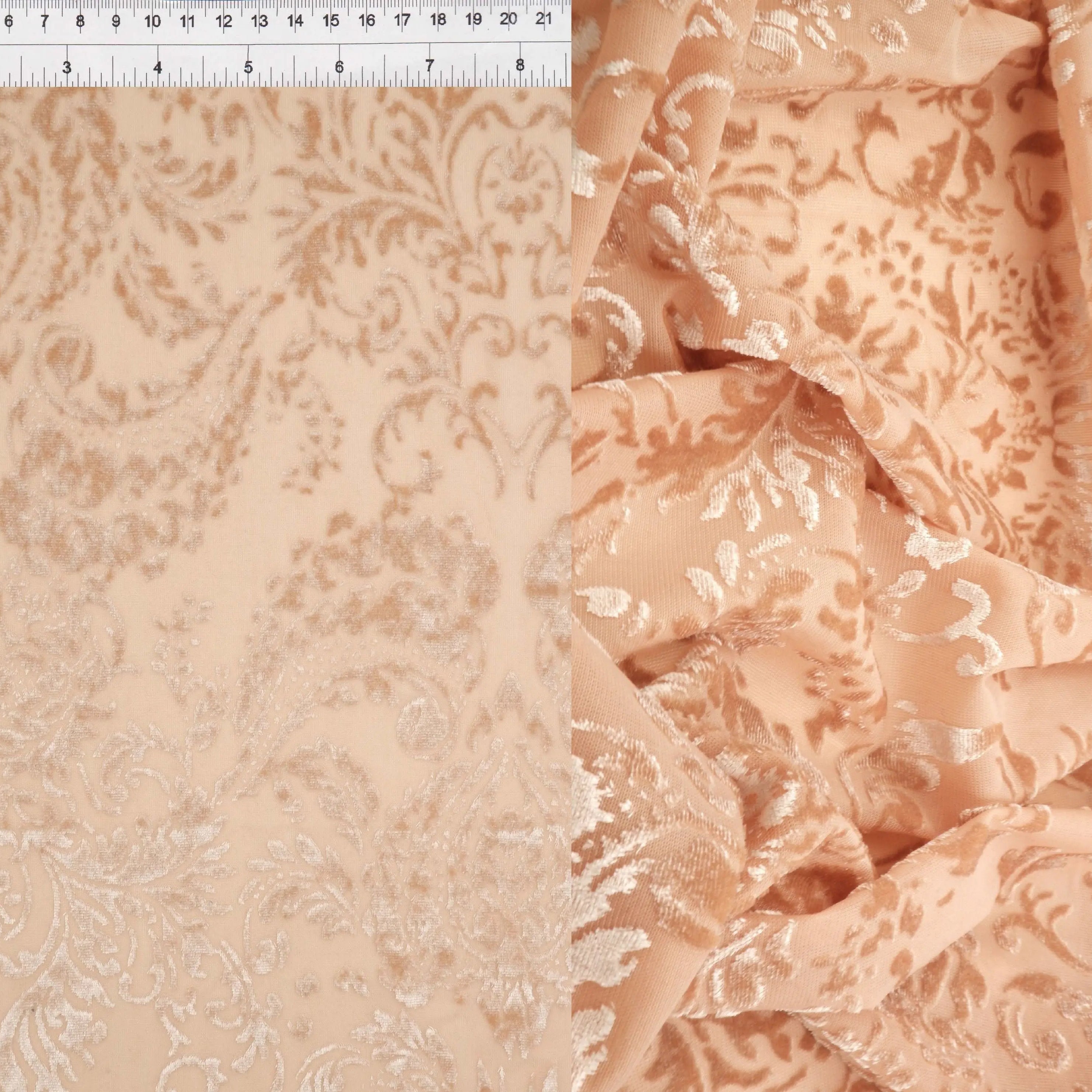Click the number 5 on the inch scale
Image resolution: width=1092 pixels, height=1092 pixels.
[248, 67]
